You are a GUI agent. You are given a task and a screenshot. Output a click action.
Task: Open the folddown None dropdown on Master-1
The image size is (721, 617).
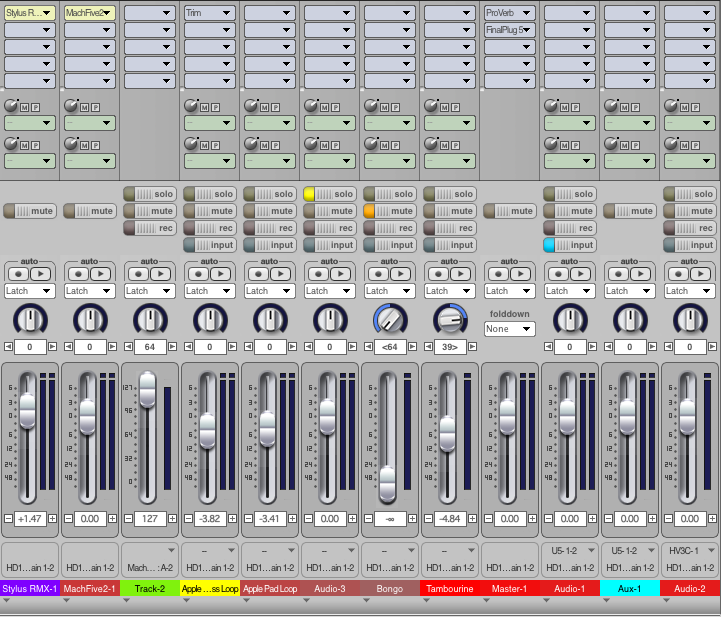(509, 329)
